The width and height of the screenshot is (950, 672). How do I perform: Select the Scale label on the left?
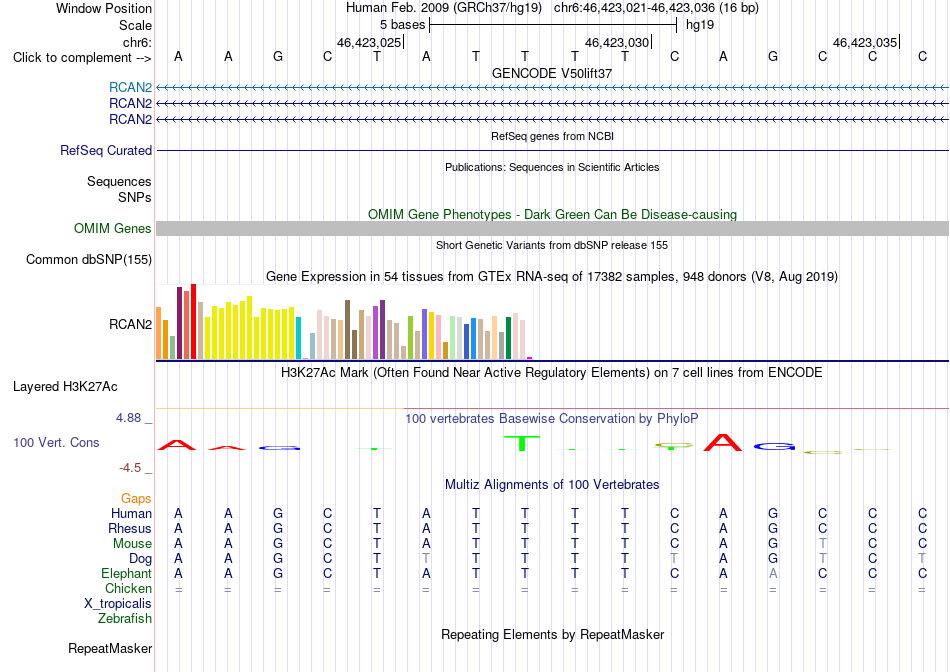pyautogui.click(x=135, y=25)
